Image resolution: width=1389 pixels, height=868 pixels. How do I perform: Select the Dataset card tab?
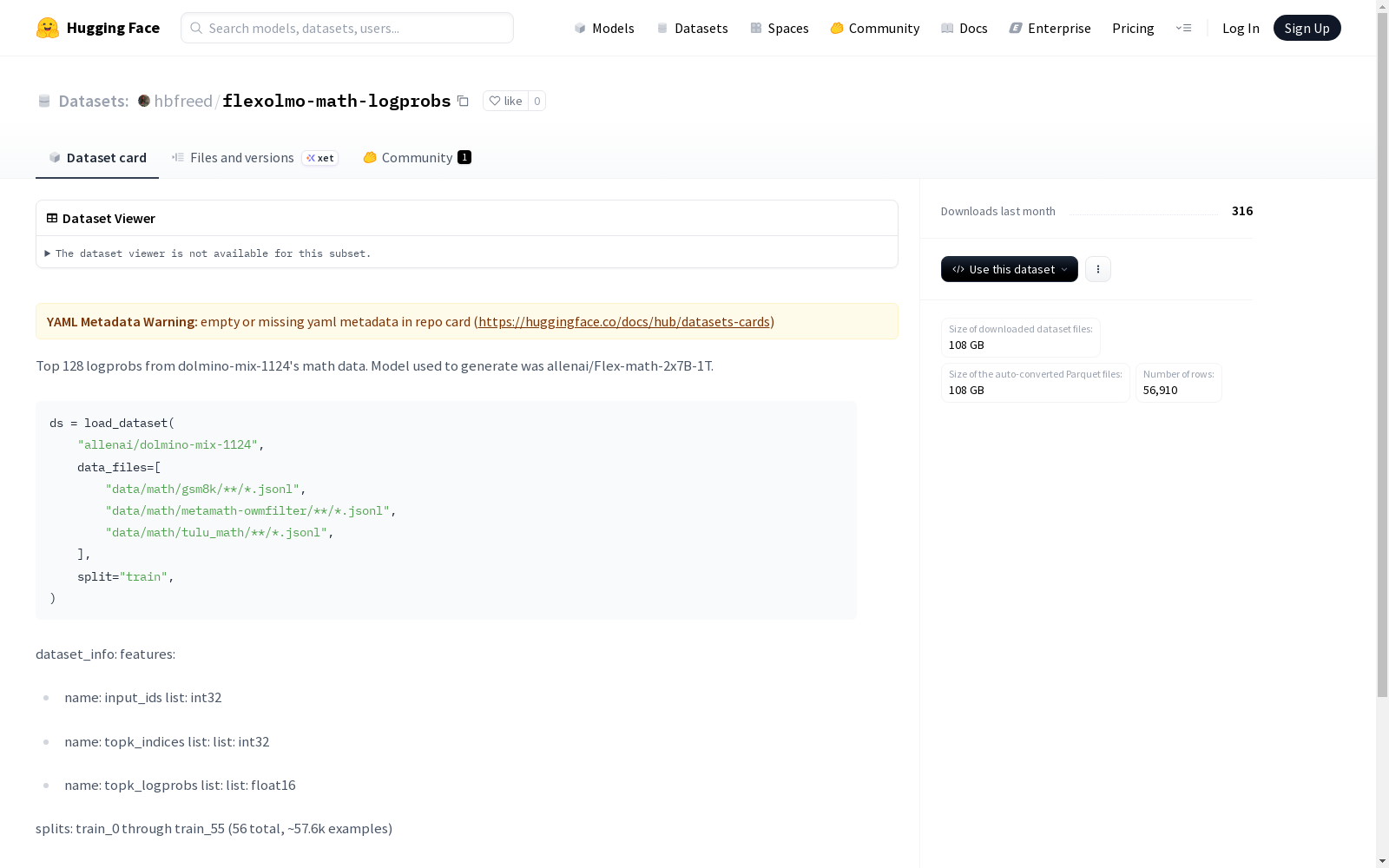click(97, 157)
